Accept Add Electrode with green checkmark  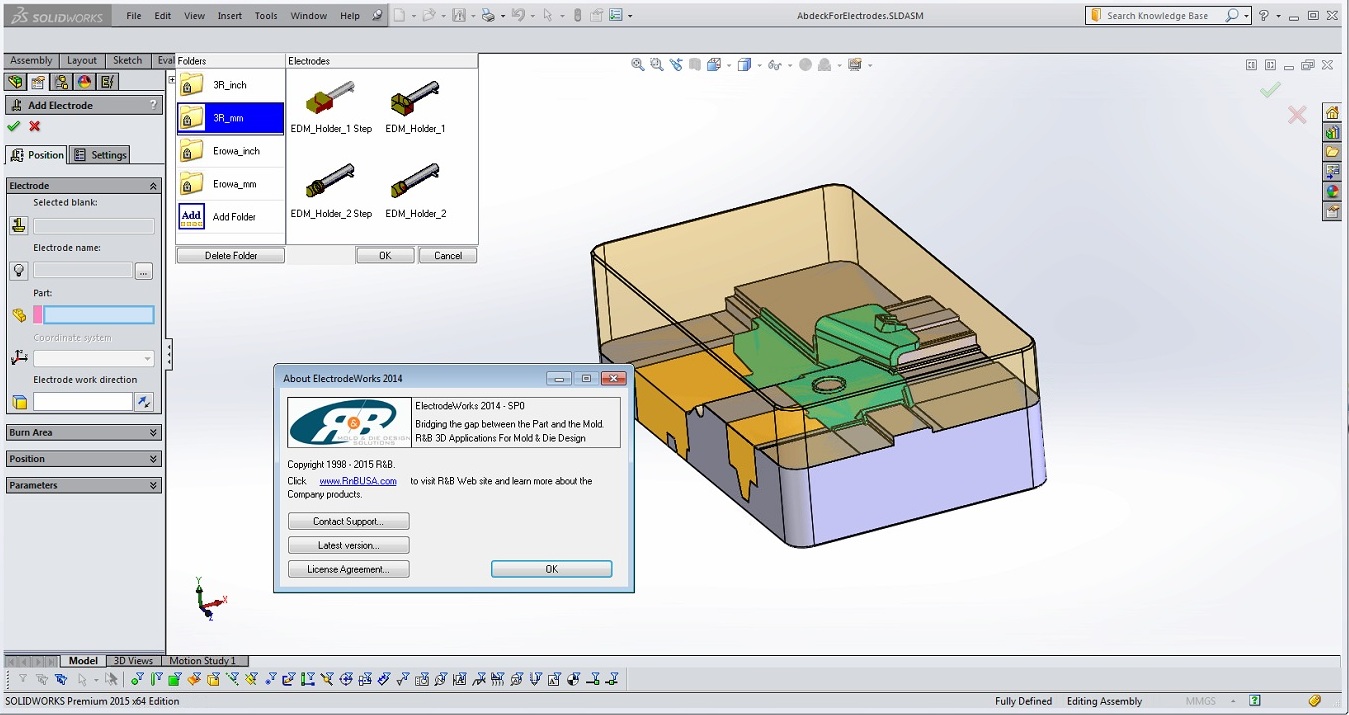[13, 126]
